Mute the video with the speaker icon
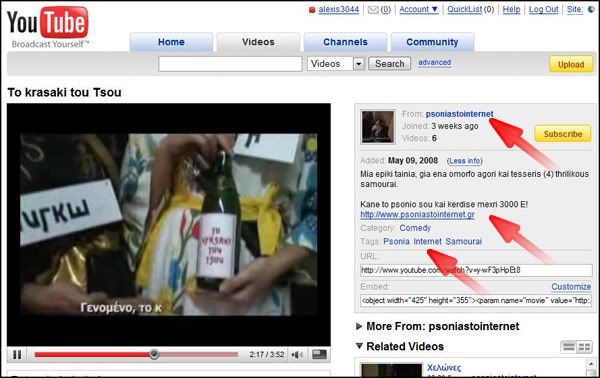This screenshot has height=378, width=600. pyautogui.click(x=297, y=355)
